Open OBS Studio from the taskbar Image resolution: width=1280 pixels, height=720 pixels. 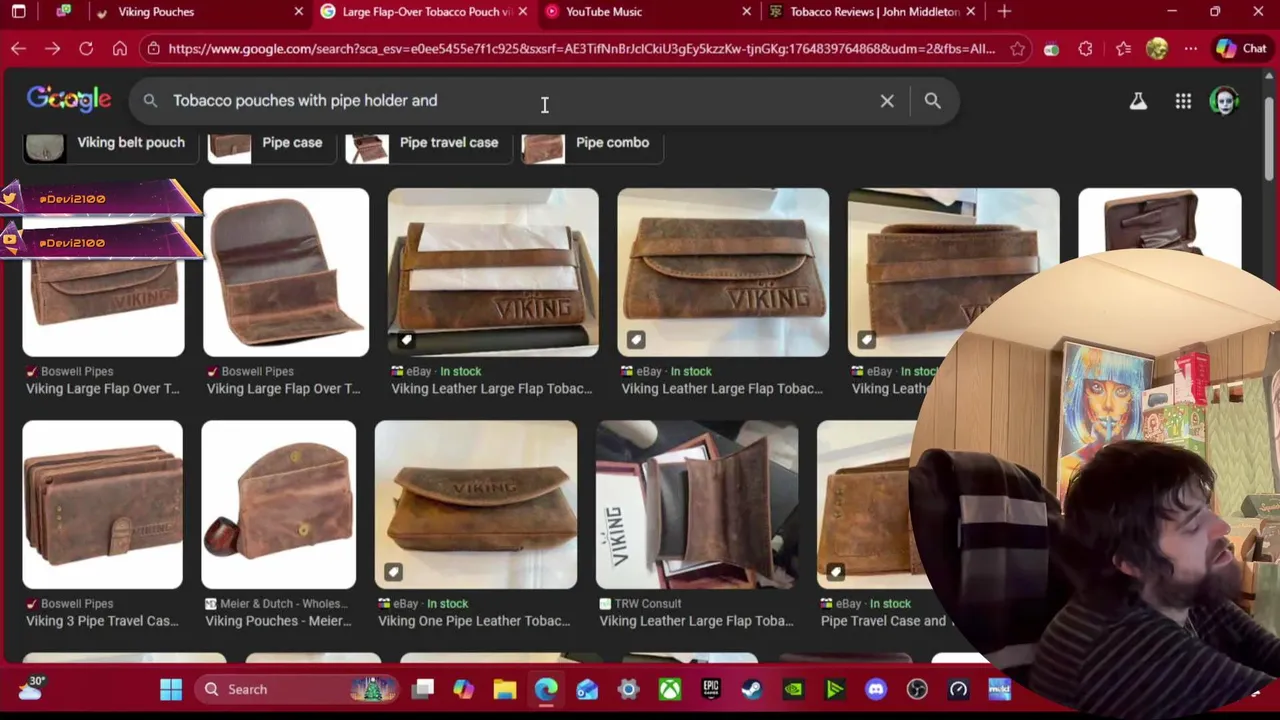point(917,689)
